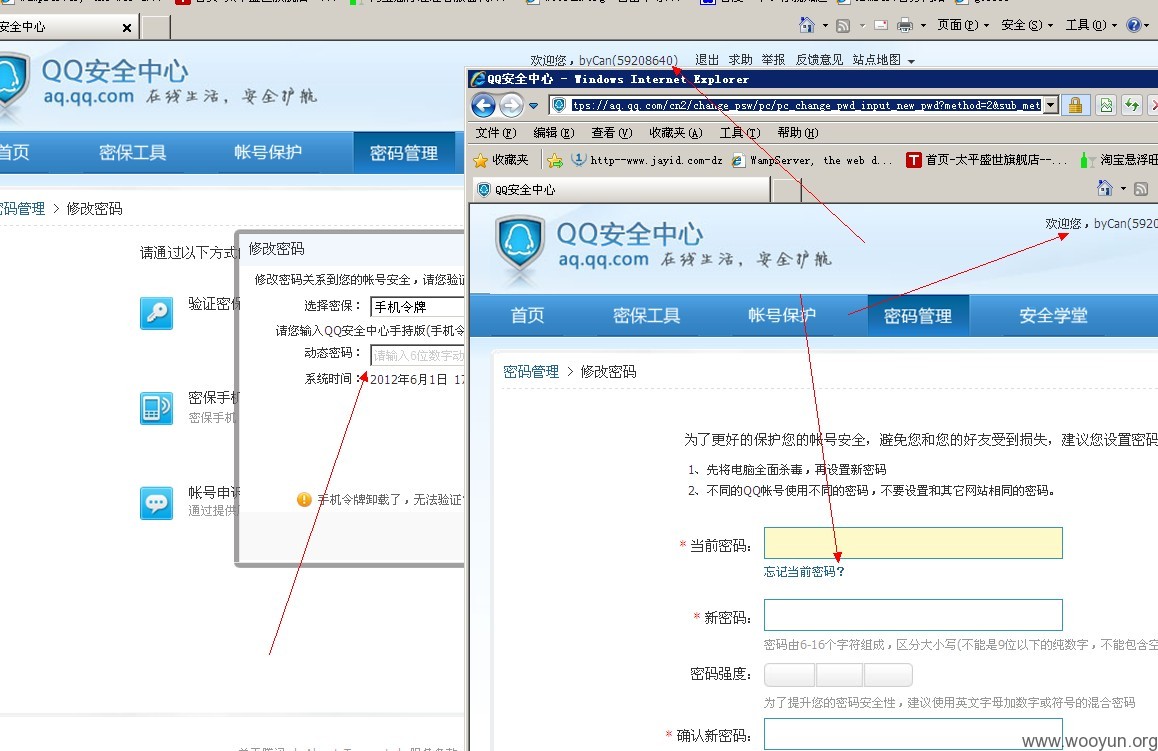
Task: Open the 页面(P) dropdown in the back window
Action: click(x=962, y=25)
